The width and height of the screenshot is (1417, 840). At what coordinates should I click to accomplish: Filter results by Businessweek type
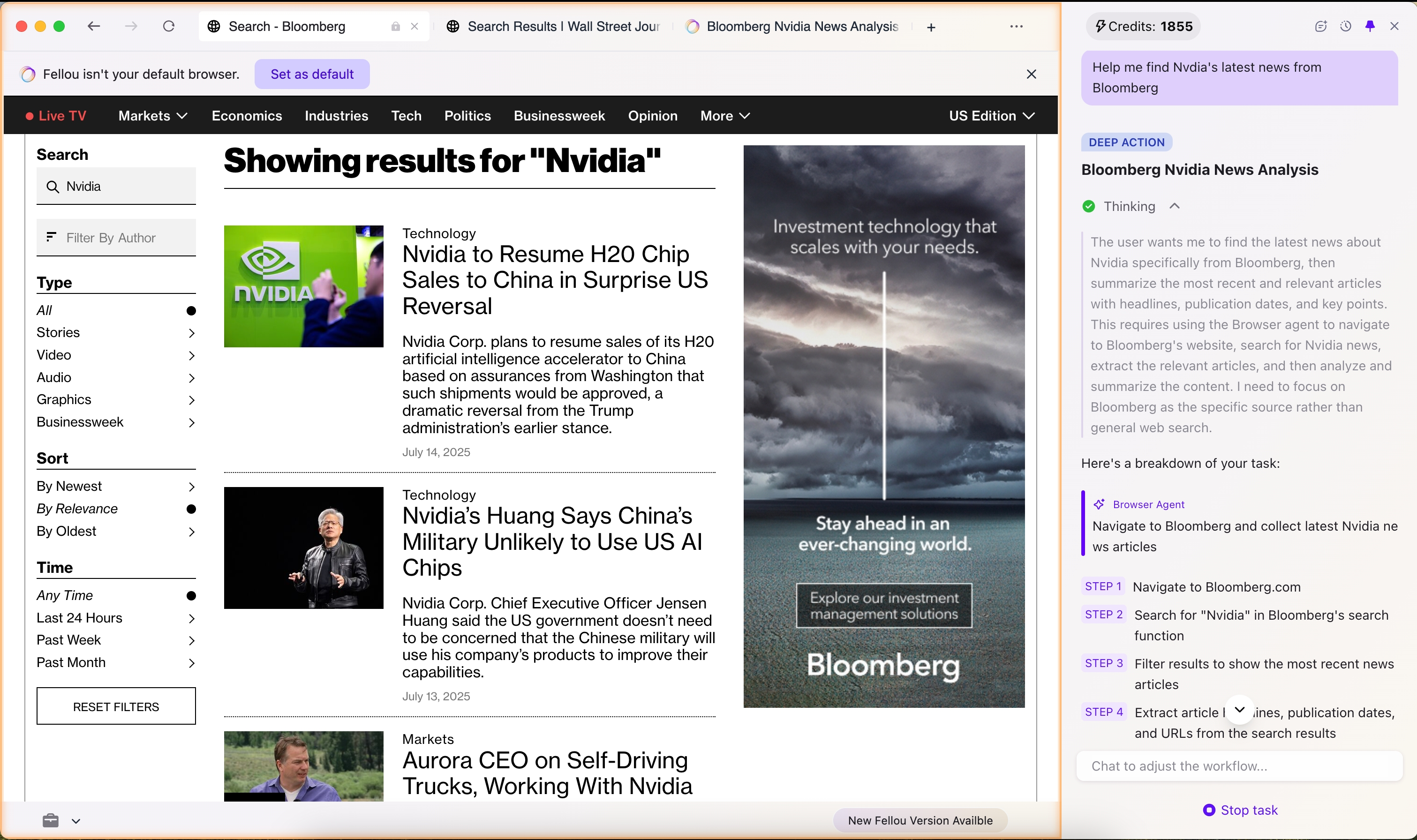click(x=116, y=422)
